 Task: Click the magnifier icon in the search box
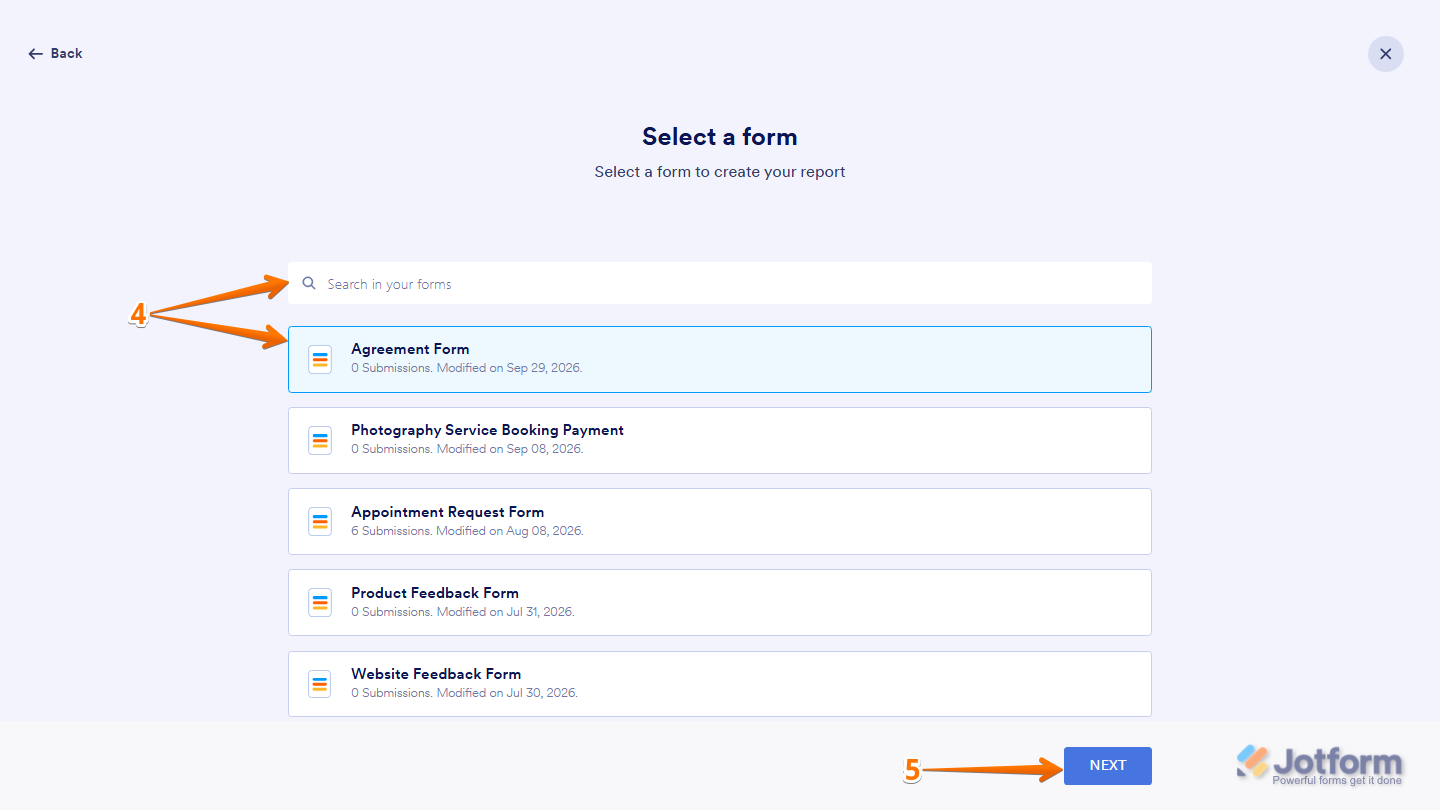310,284
